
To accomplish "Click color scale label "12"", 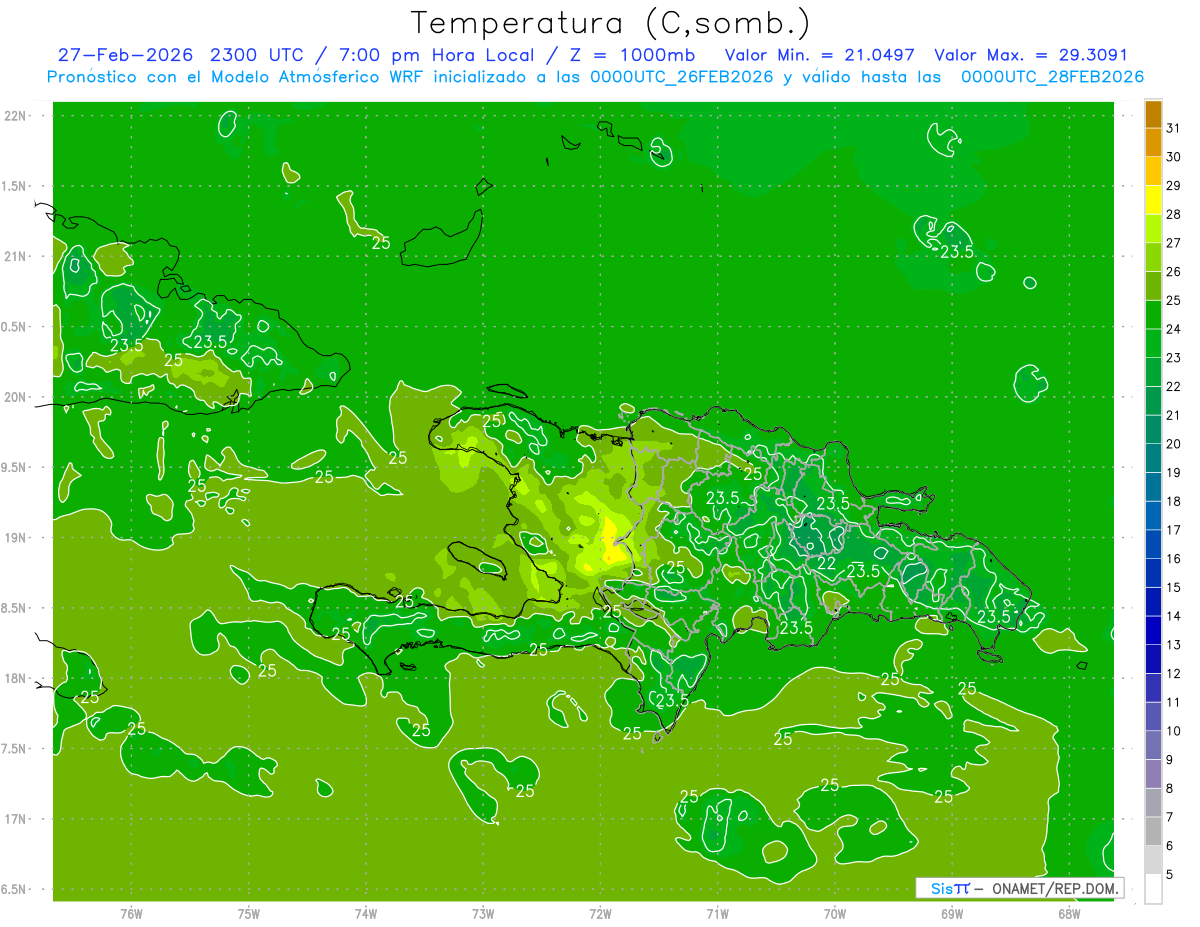I will point(1174,674).
